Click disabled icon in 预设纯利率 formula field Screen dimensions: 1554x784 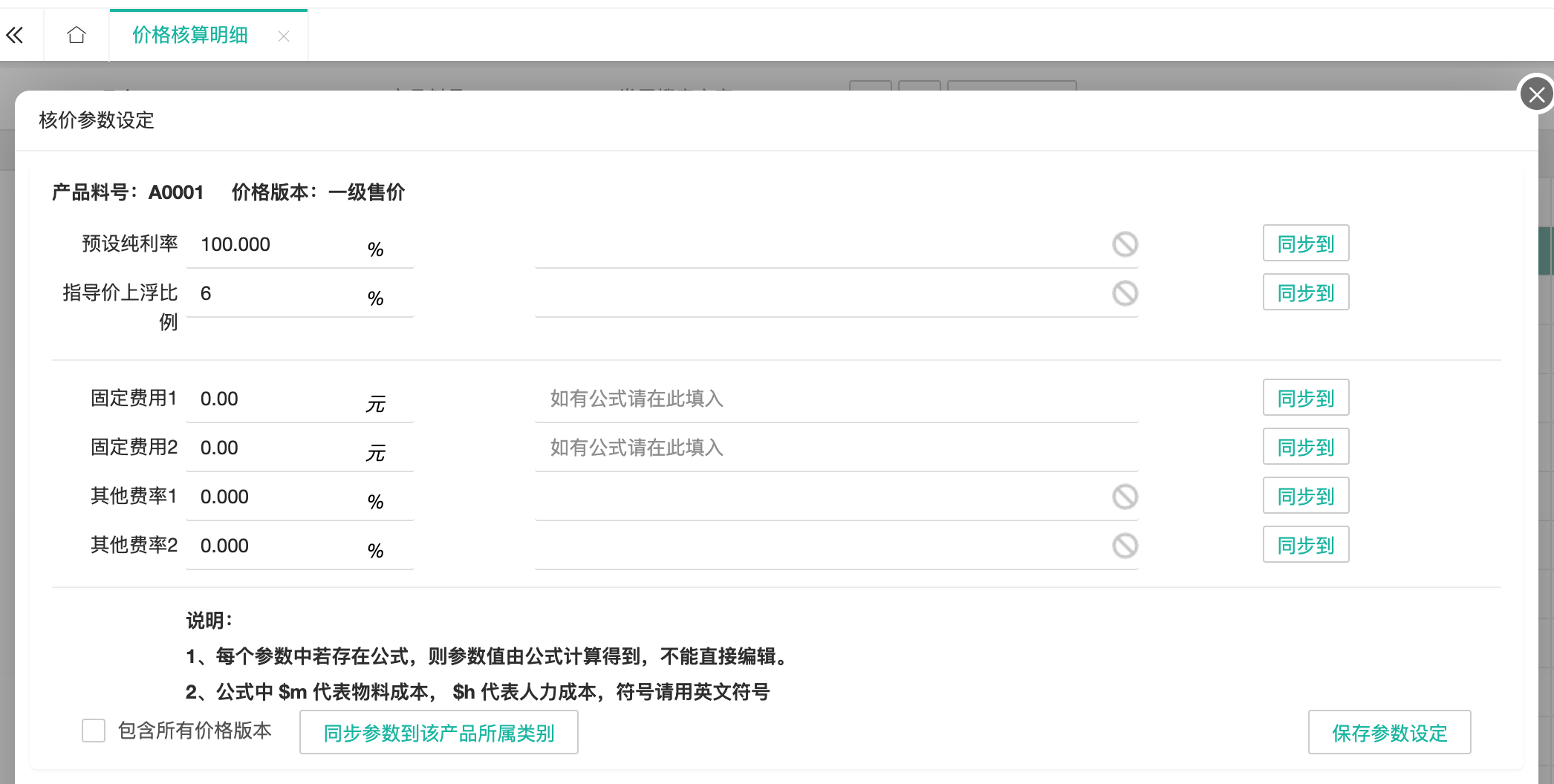(x=1125, y=244)
